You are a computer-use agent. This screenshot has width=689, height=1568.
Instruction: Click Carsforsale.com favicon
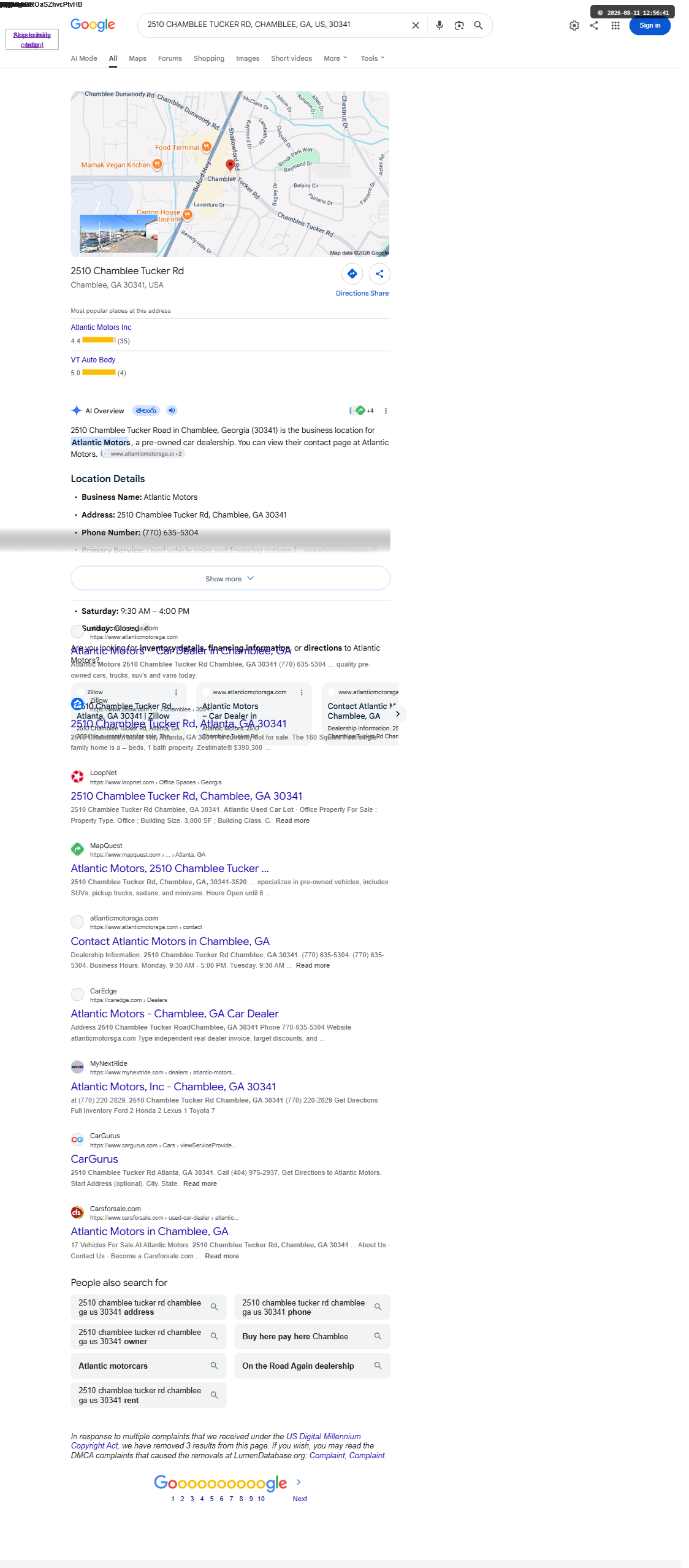[x=77, y=1212]
